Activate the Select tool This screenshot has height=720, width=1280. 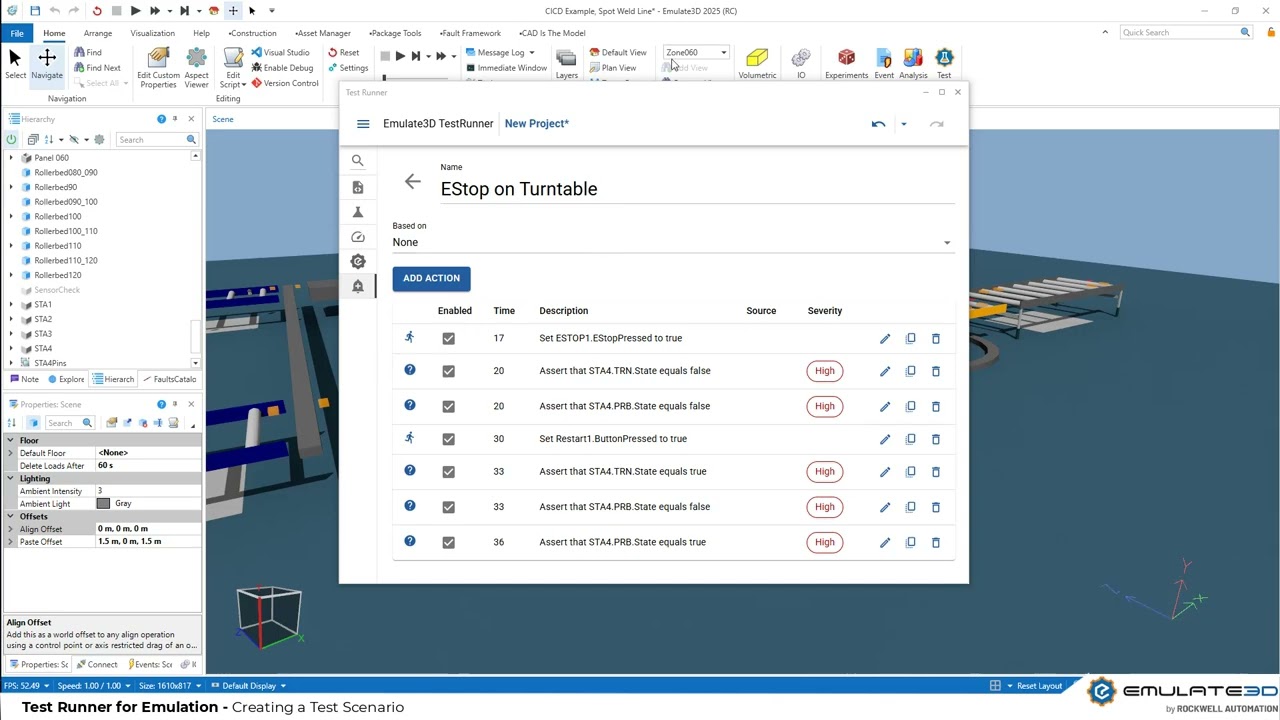(15, 64)
